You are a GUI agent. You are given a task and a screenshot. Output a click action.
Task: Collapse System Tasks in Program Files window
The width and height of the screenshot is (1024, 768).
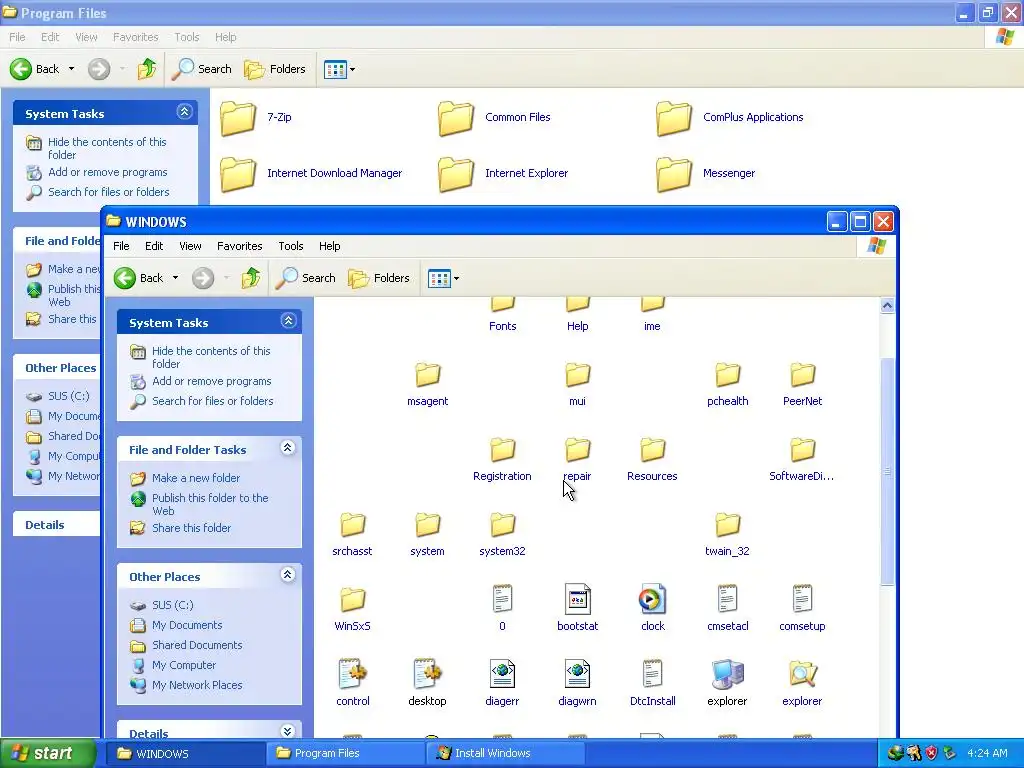[x=185, y=112]
